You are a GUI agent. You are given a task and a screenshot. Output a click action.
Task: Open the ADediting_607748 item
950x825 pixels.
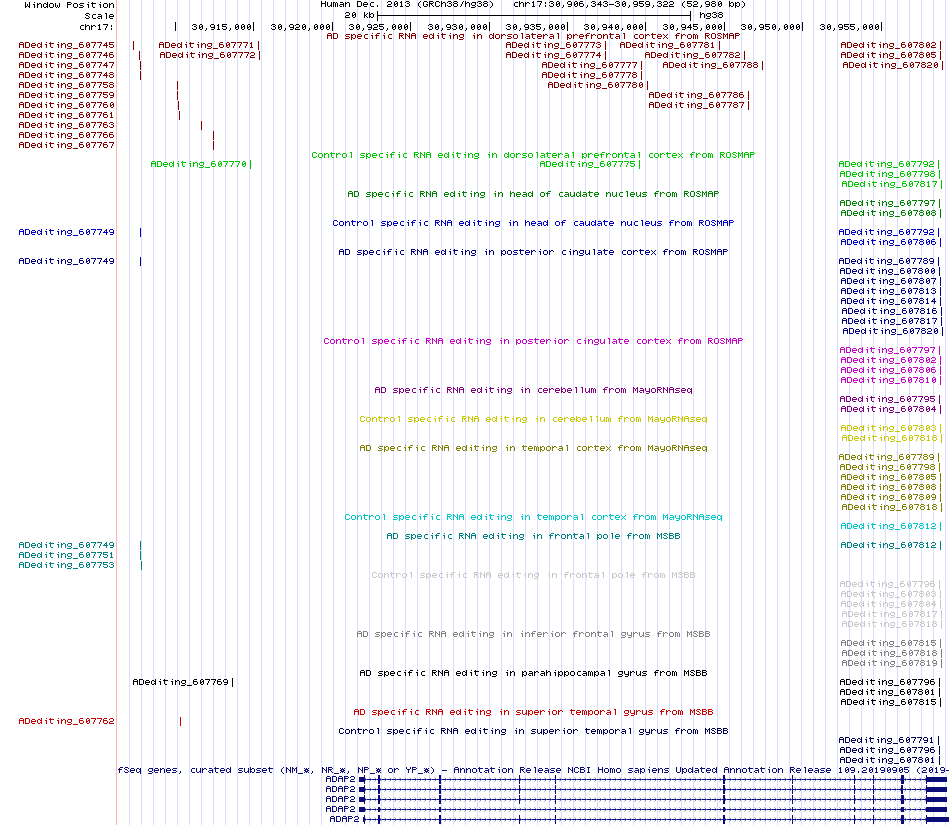(67, 75)
